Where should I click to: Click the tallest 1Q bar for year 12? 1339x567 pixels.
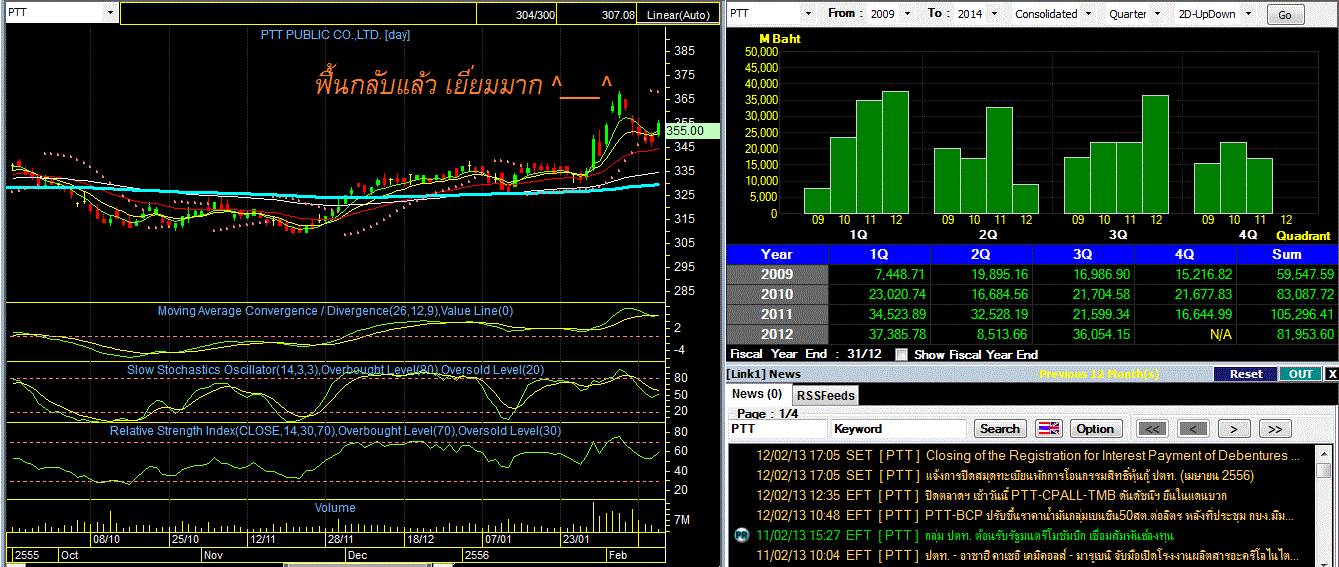(895, 152)
